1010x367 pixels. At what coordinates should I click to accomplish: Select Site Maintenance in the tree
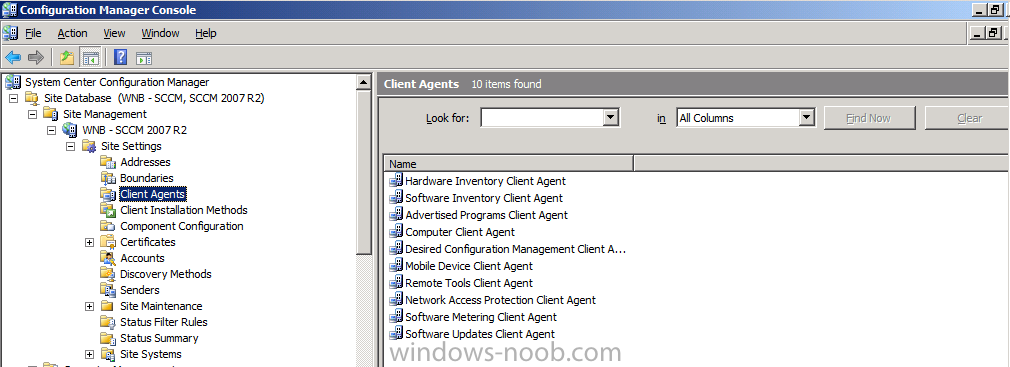pos(161,306)
